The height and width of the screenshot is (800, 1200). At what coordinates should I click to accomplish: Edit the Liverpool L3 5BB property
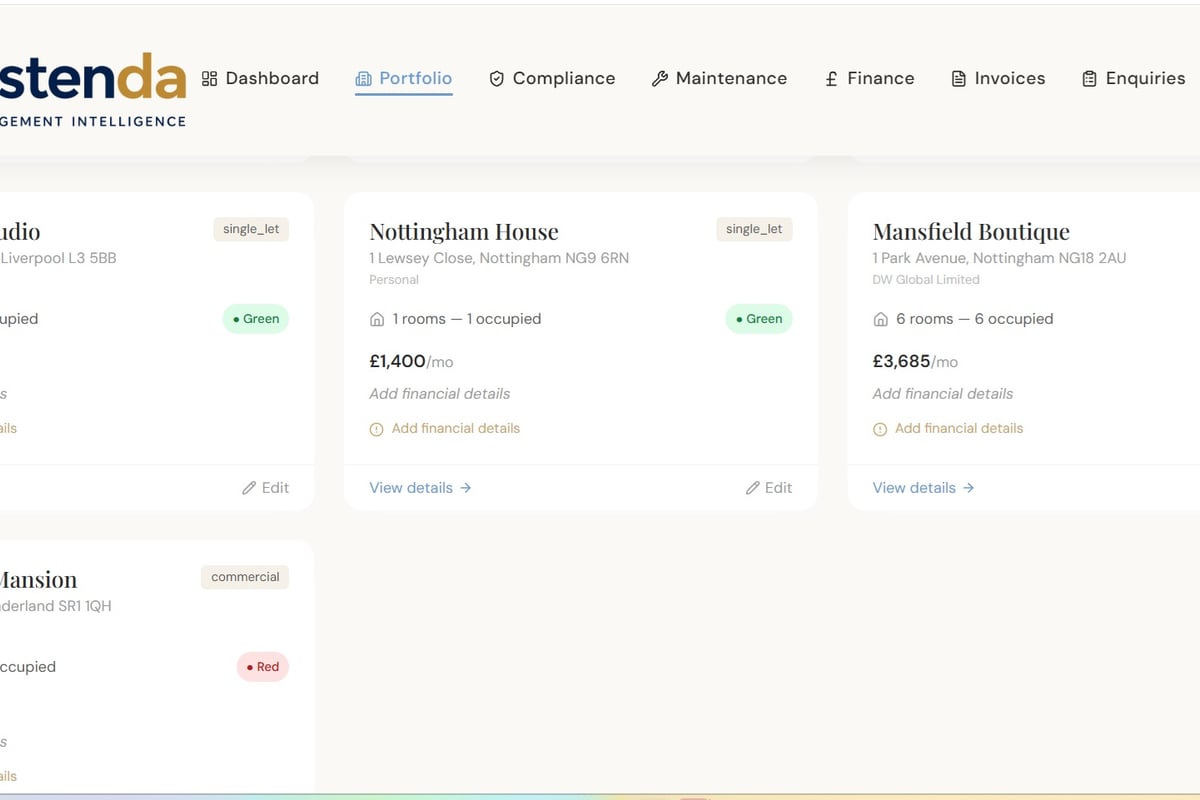[266, 488]
